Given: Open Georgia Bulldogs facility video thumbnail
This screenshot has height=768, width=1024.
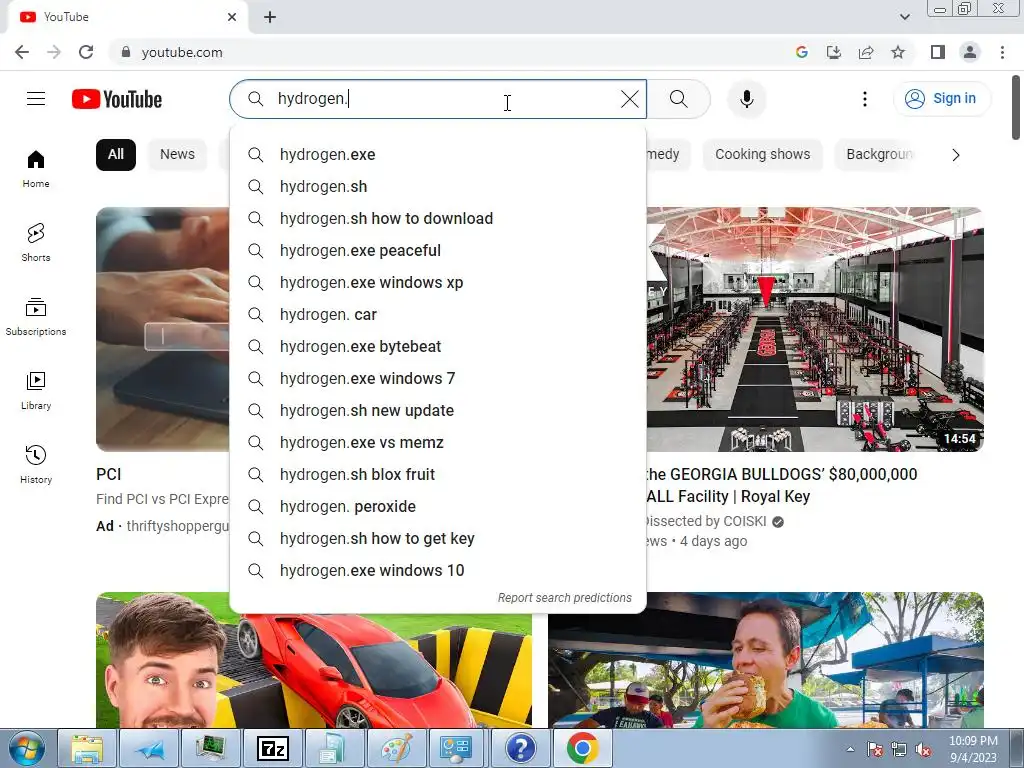Looking at the screenshot, I should [x=815, y=329].
